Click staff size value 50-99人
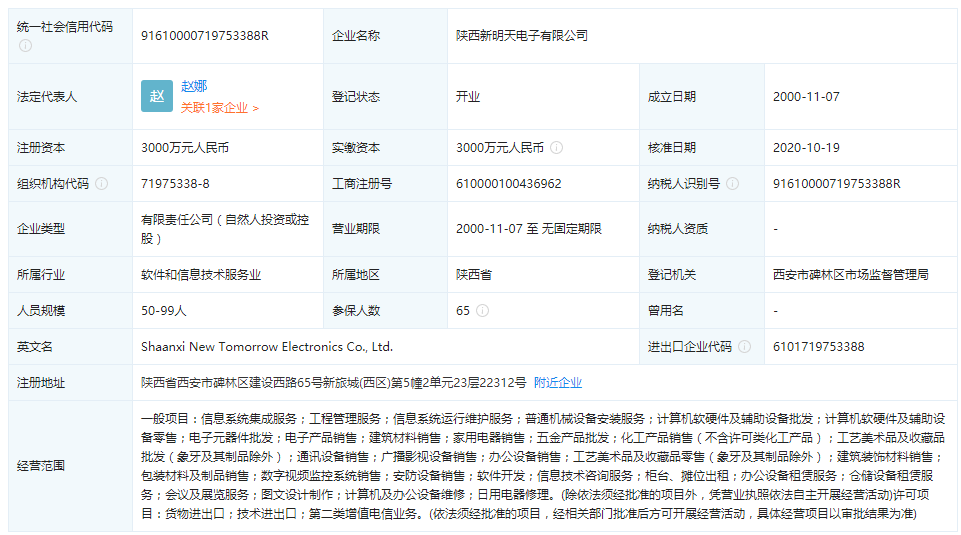This screenshot has width=961, height=535. pos(164,311)
